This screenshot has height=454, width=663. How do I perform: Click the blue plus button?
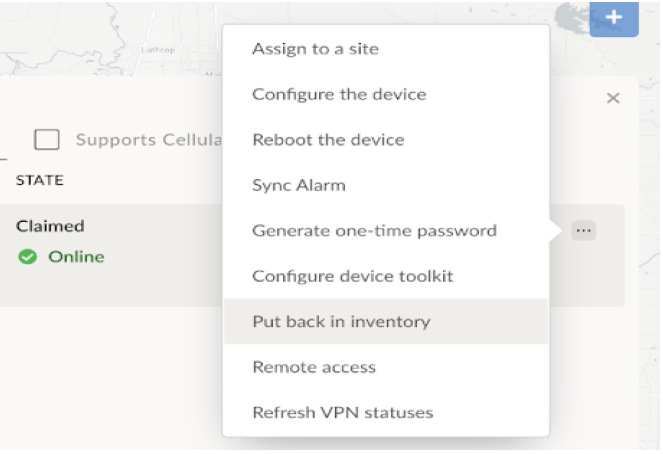(x=614, y=18)
